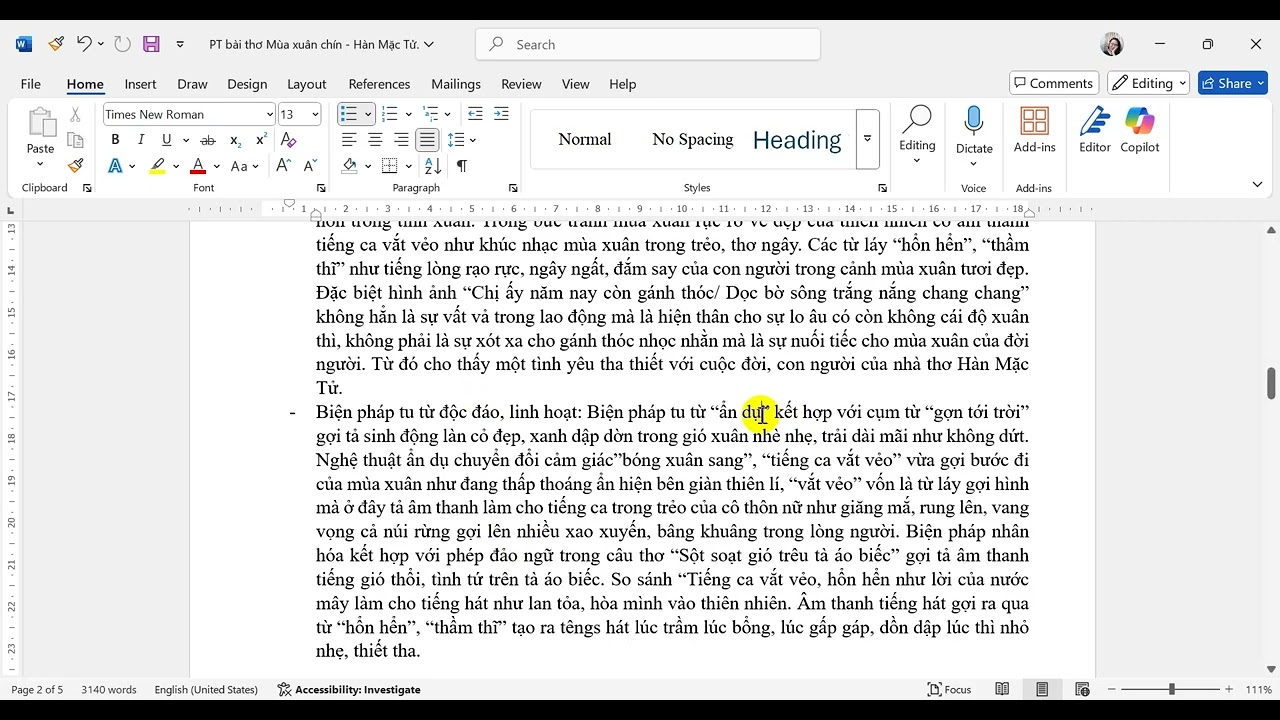Expand the Styles gallery
The width and height of the screenshot is (1280, 720).
(867, 139)
